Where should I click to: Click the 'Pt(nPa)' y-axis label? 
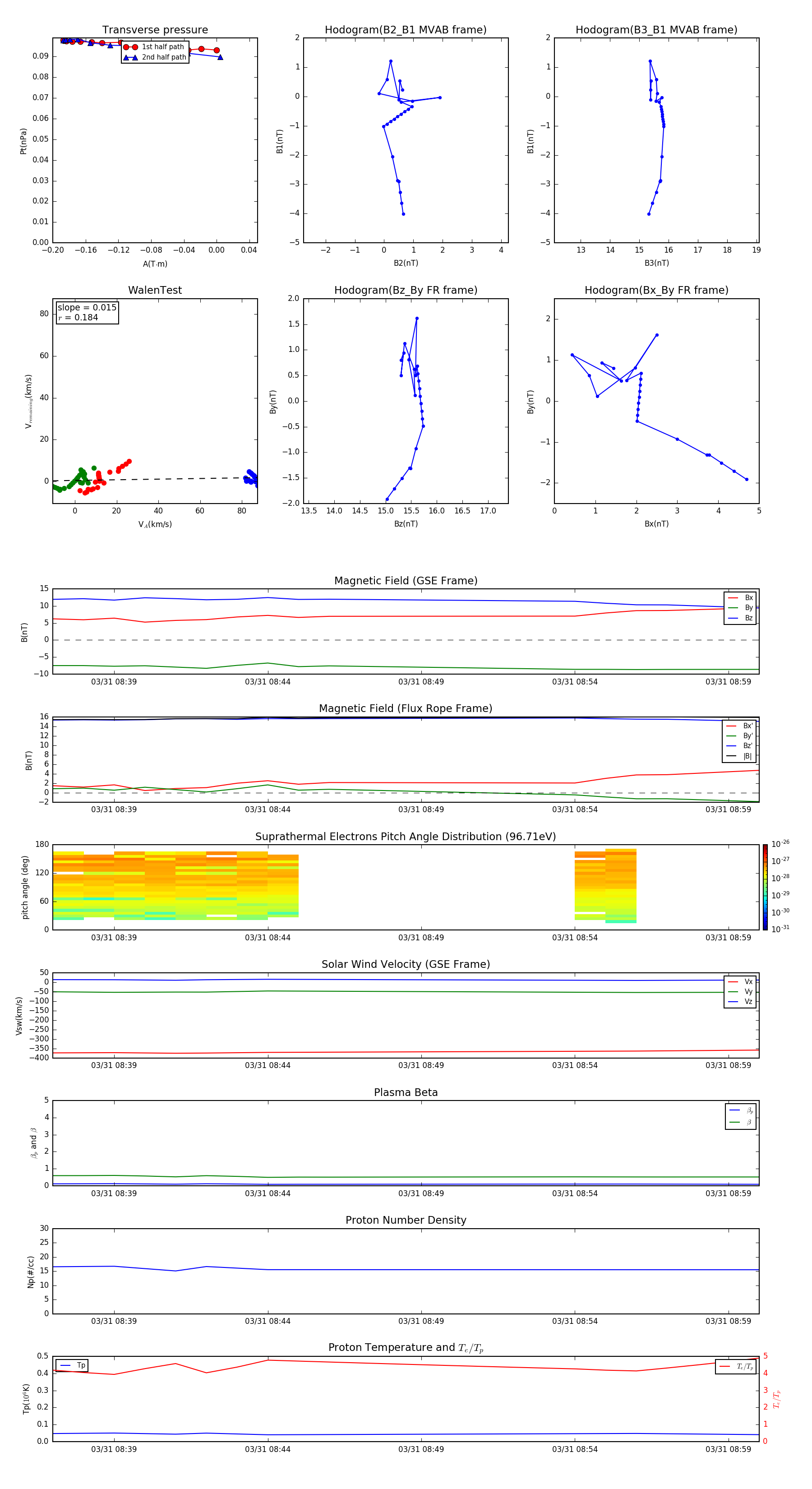24,141
